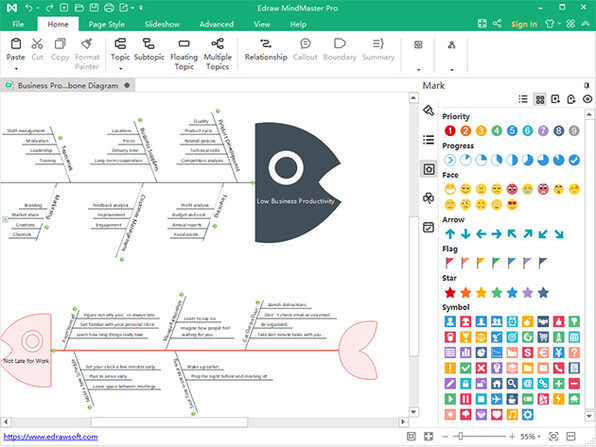Open the edrawsoft.com website link
The width and height of the screenshot is (596, 447).
(x=51, y=437)
